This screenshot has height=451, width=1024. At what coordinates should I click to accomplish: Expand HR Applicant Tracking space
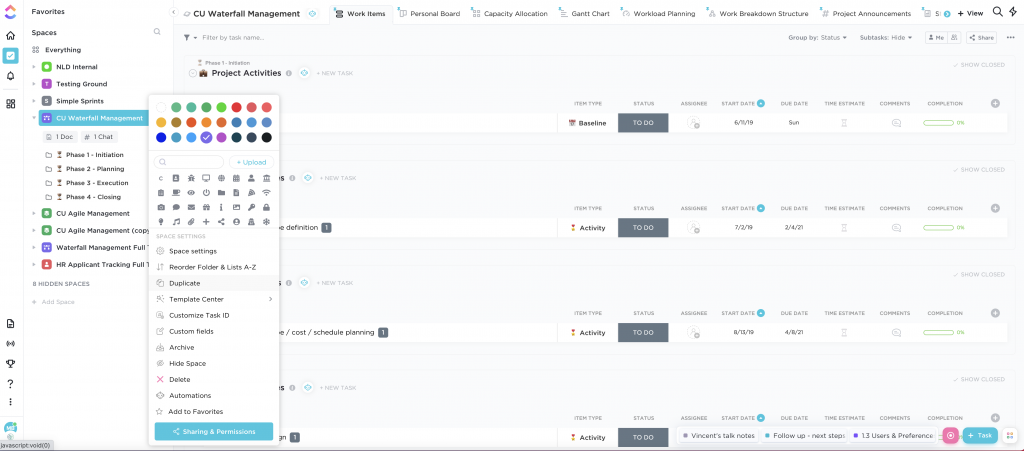pos(34,264)
